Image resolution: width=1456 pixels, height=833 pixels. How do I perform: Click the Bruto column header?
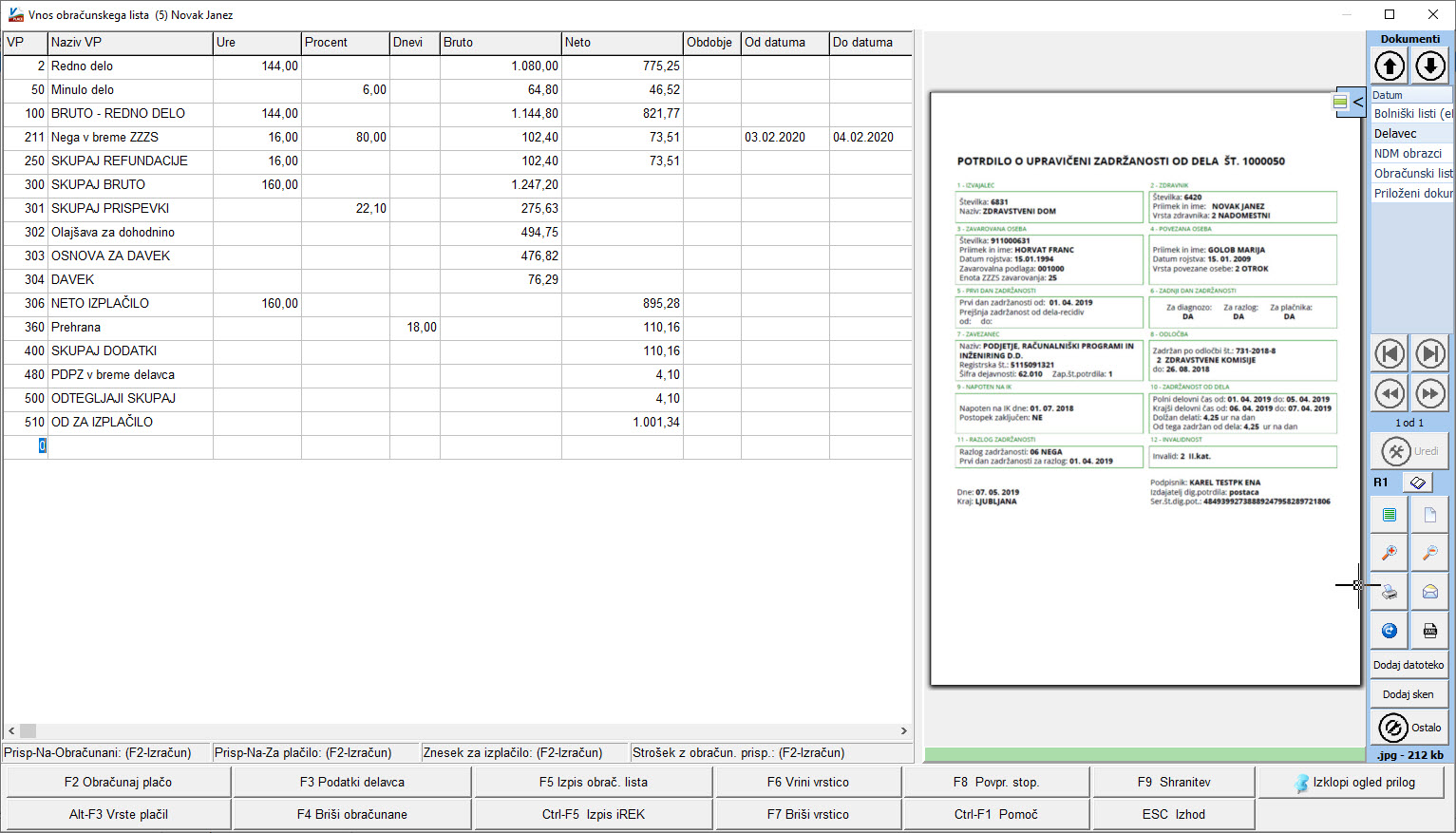pos(501,42)
